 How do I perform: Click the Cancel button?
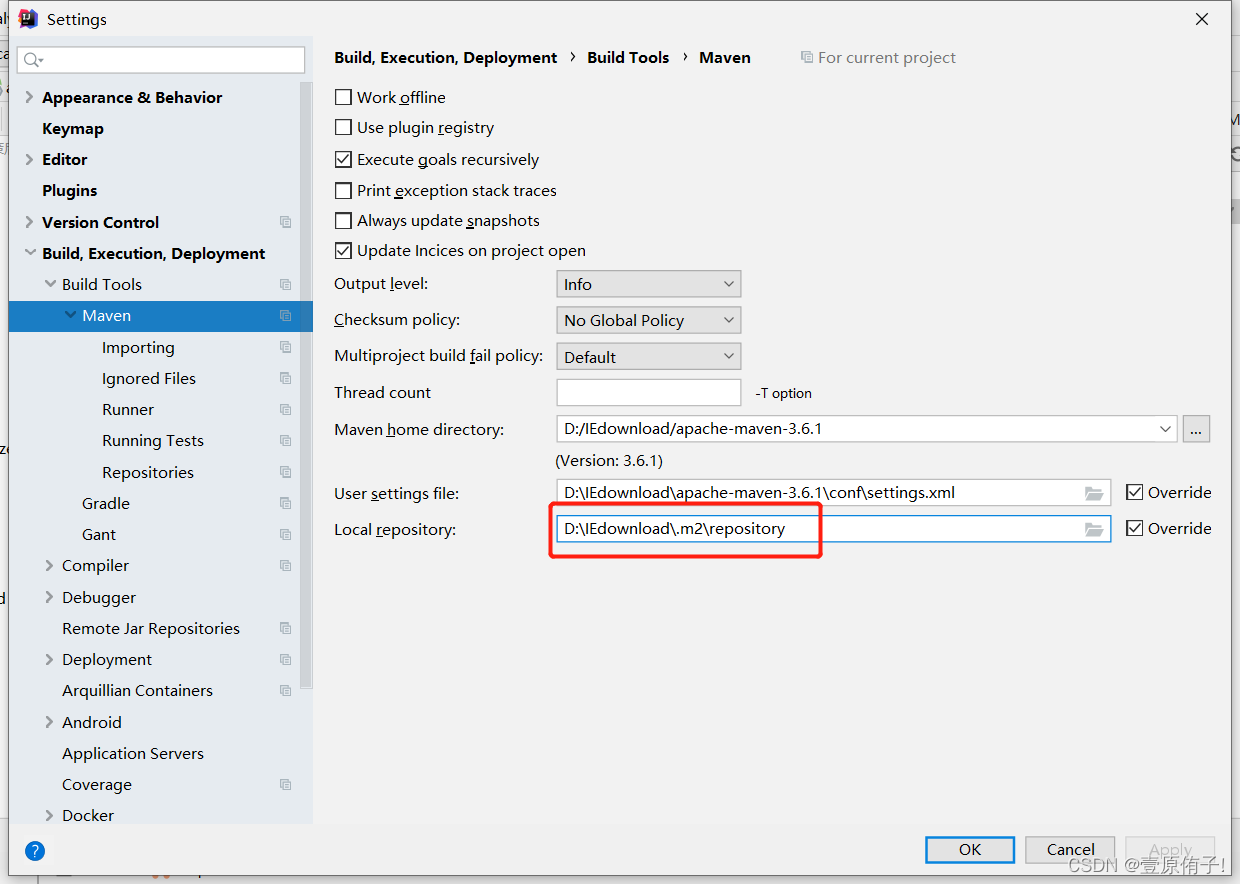[1070, 849]
